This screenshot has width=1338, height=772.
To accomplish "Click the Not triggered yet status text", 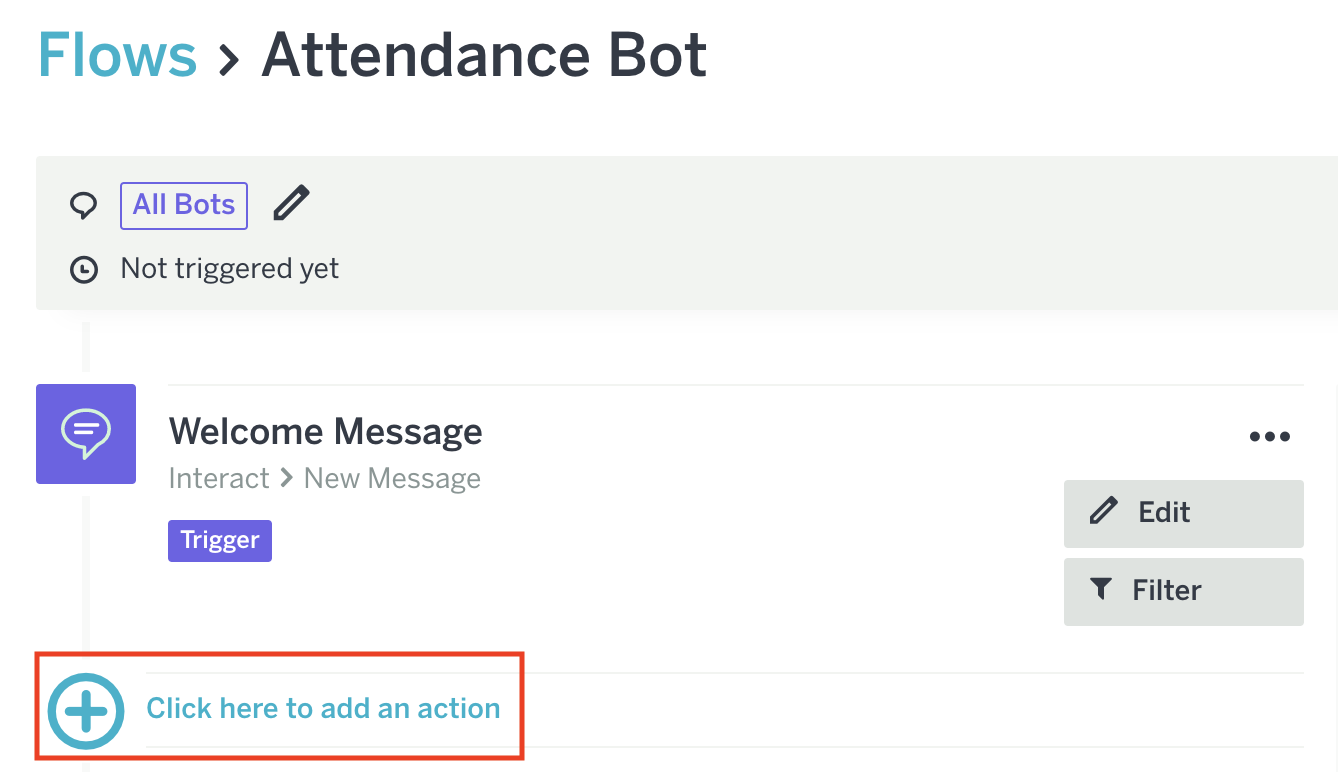I will click(x=229, y=269).
